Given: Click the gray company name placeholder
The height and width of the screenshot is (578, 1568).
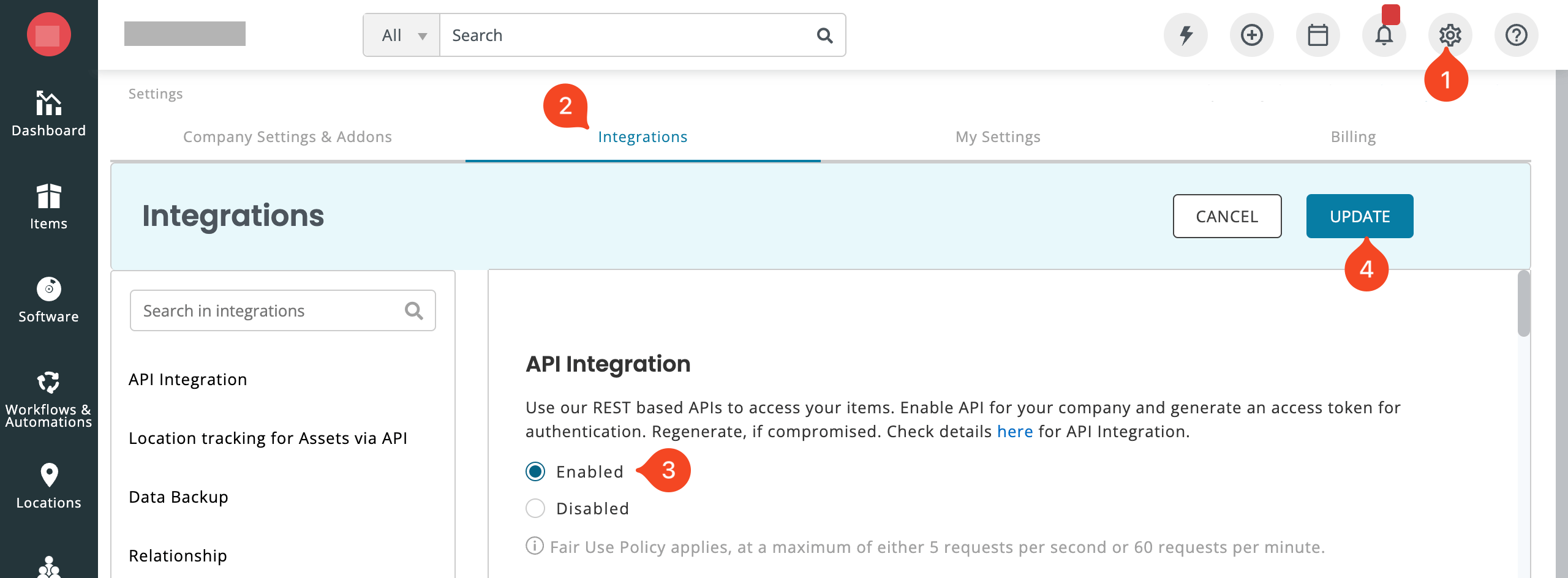Looking at the screenshot, I should pos(185,34).
